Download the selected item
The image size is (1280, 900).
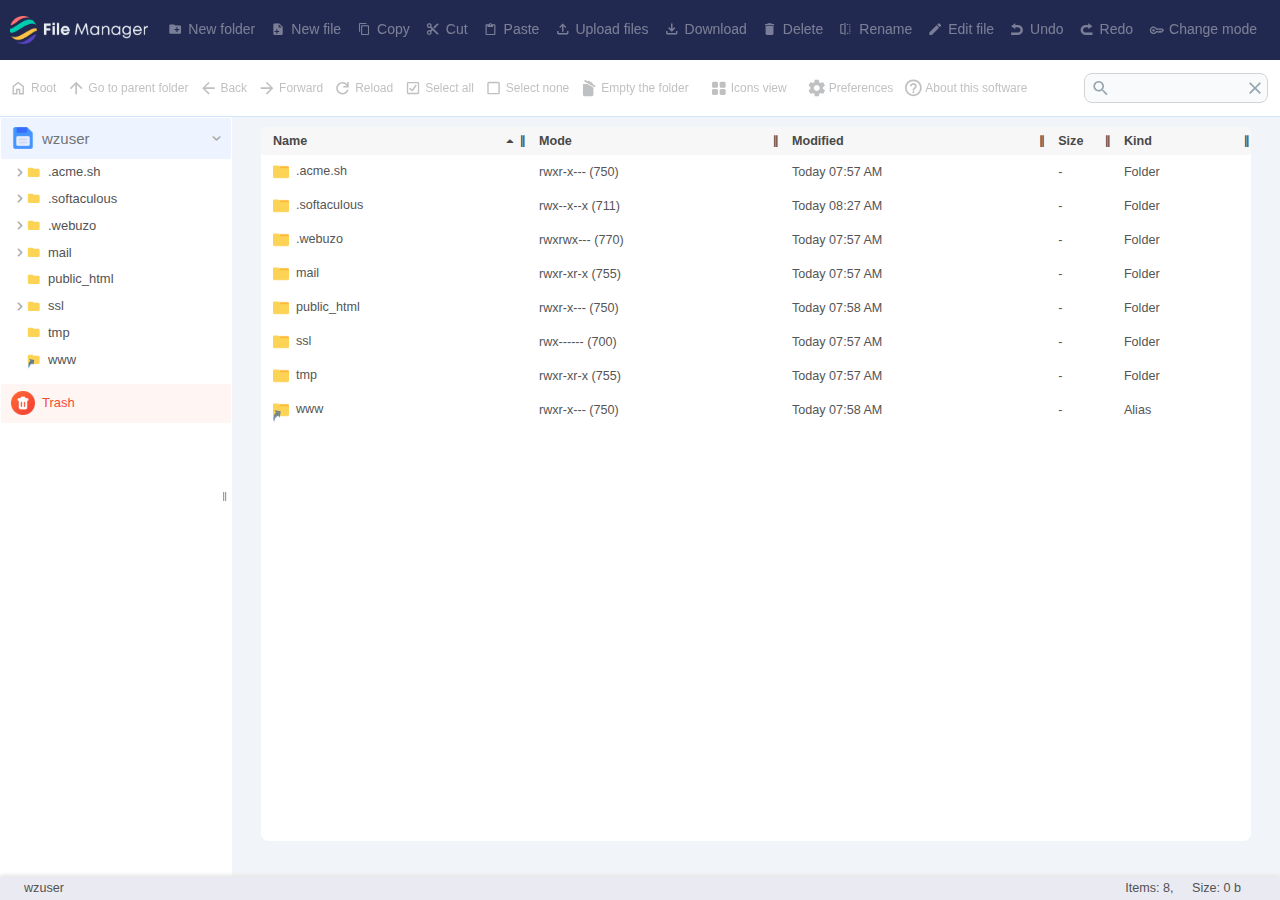pyautogui.click(x=706, y=29)
